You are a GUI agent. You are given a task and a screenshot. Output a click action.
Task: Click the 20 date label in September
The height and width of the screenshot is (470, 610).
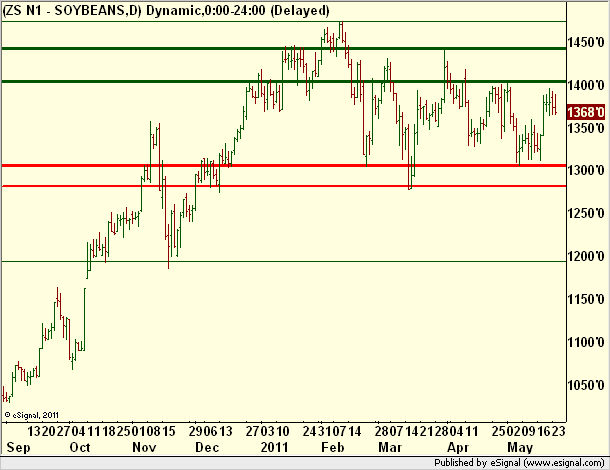(x=49, y=431)
